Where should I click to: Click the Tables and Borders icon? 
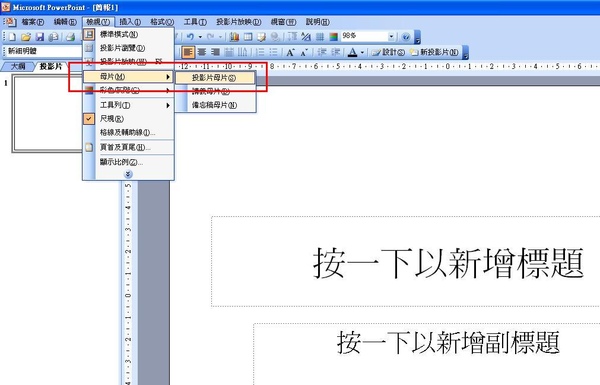(x=262, y=37)
